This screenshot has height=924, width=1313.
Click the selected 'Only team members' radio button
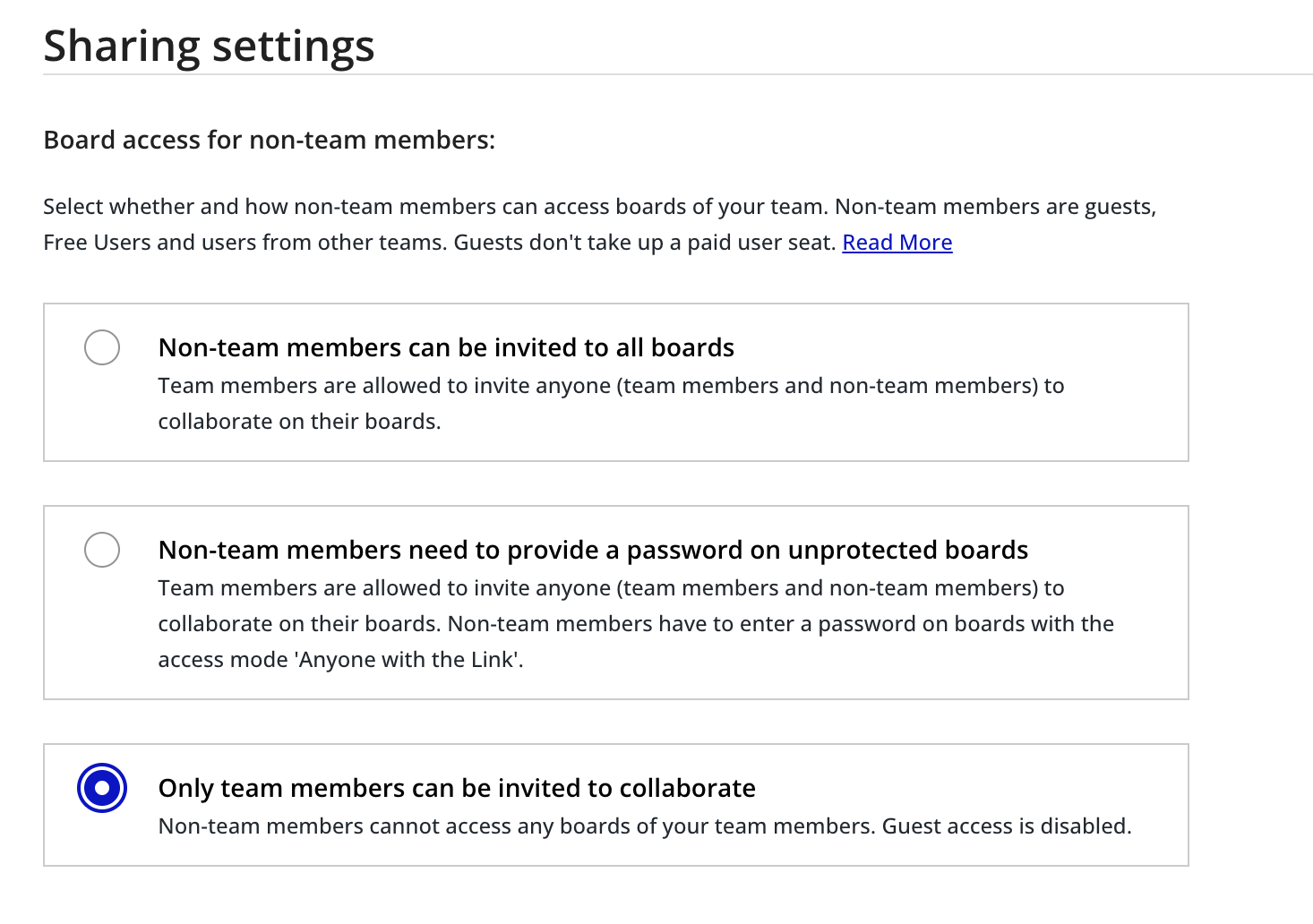[x=102, y=788]
